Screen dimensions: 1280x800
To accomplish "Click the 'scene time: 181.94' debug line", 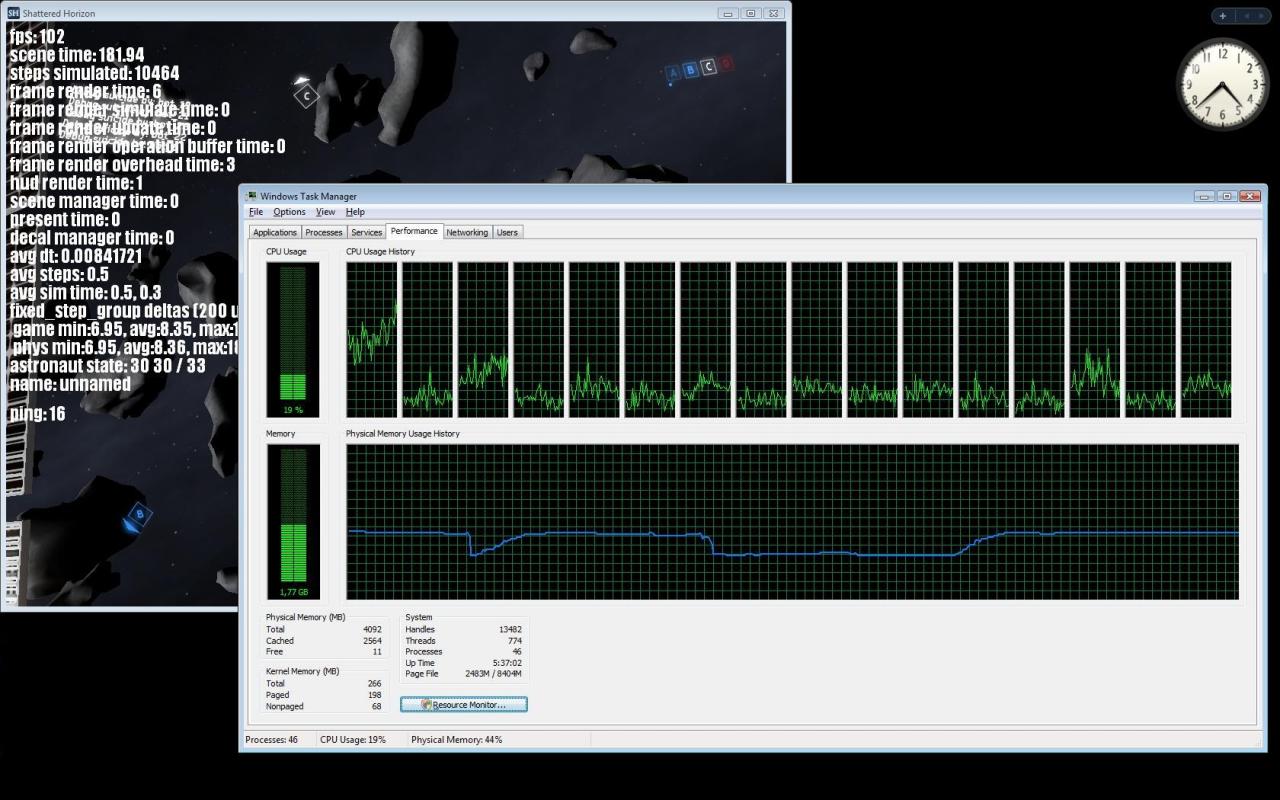I will coord(77,55).
